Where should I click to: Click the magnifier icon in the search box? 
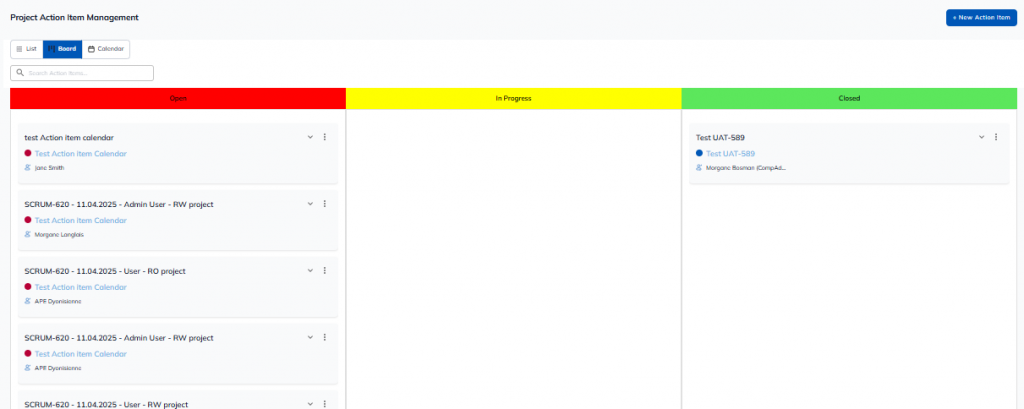tap(20, 73)
